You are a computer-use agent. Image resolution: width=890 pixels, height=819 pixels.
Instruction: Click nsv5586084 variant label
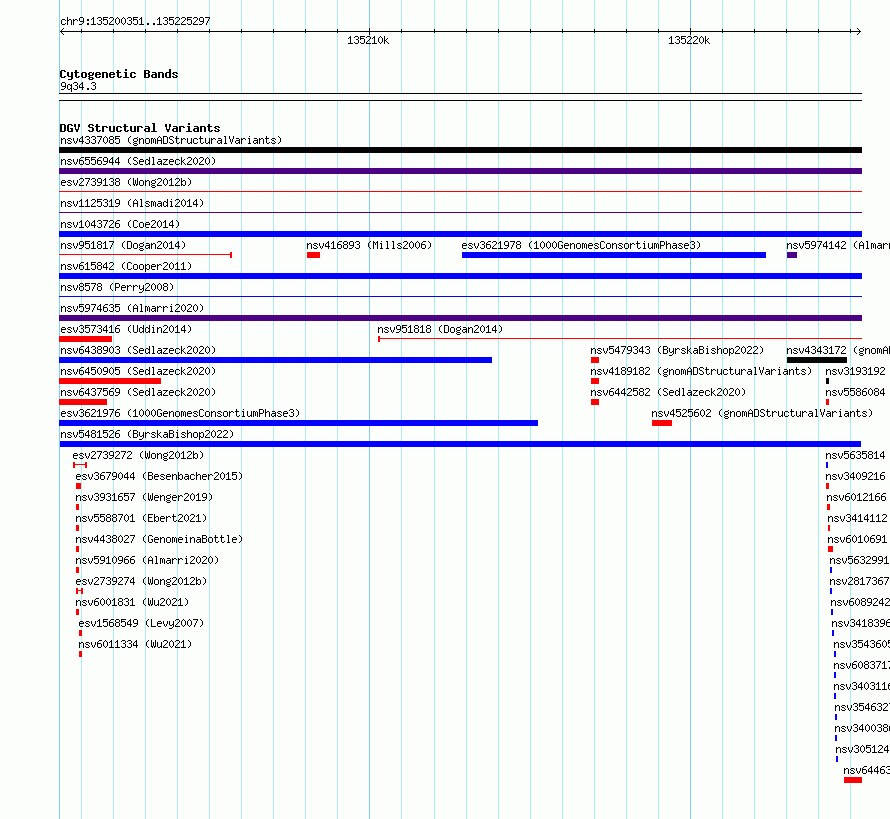[855, 392]
